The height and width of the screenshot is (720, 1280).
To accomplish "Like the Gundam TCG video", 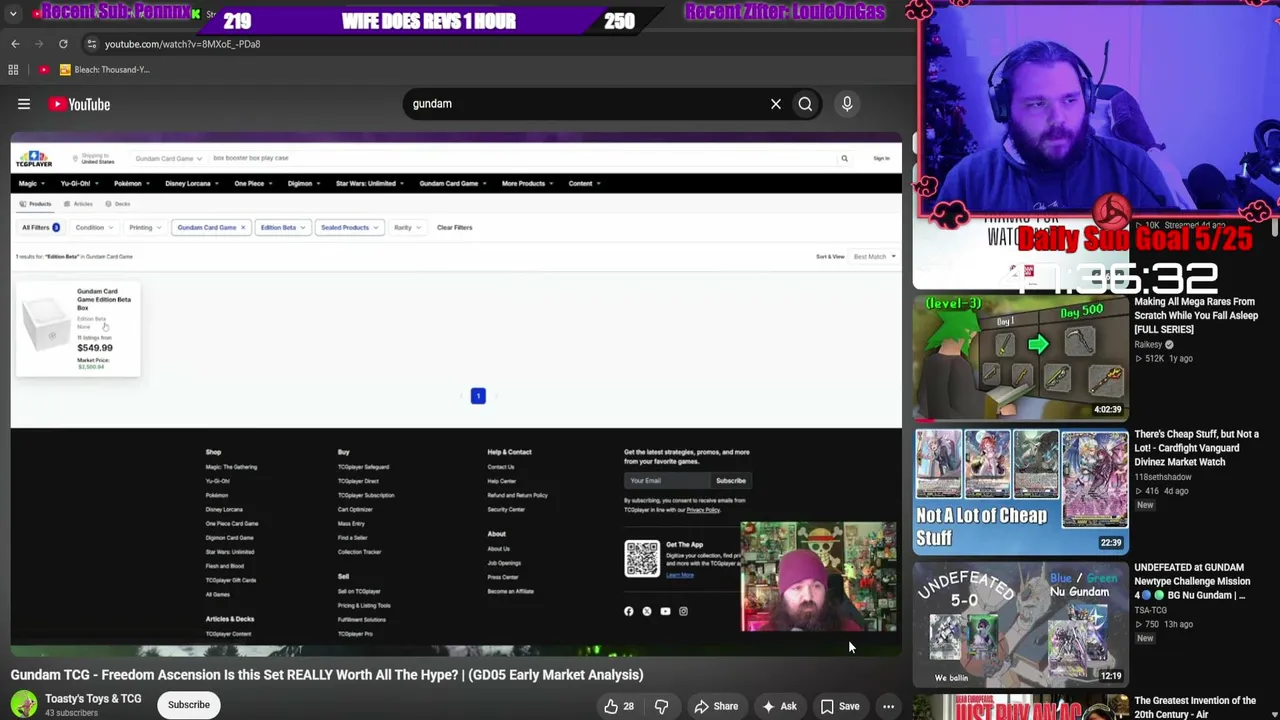I will click(x=618, y=706).
